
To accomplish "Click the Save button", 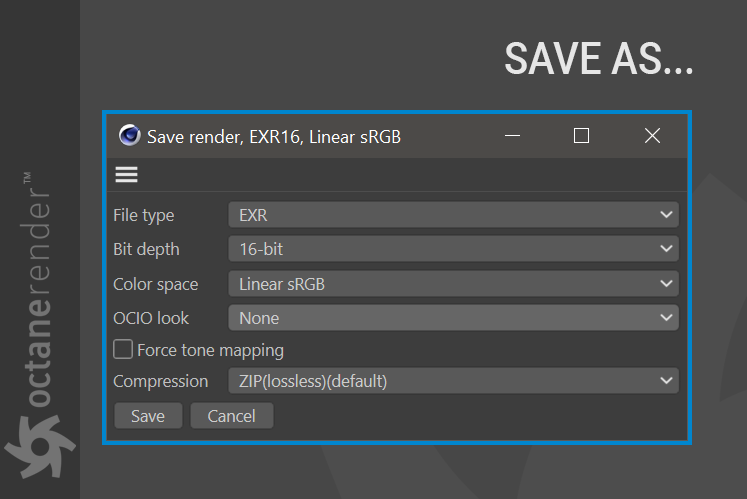I will pyautogui.click(x=148, y=416).
